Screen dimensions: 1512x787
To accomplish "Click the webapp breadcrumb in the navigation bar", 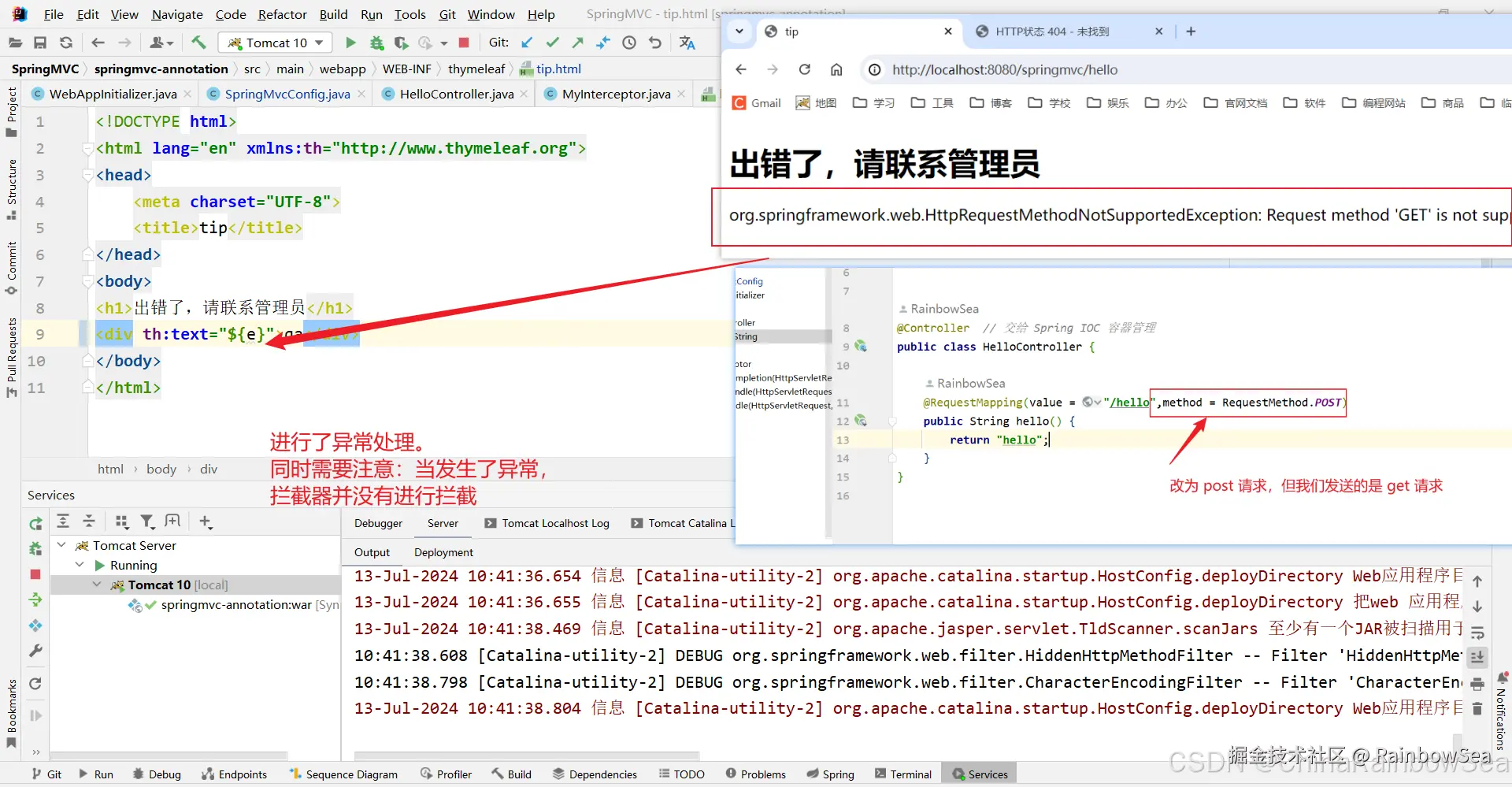I will tap(343, 69).
